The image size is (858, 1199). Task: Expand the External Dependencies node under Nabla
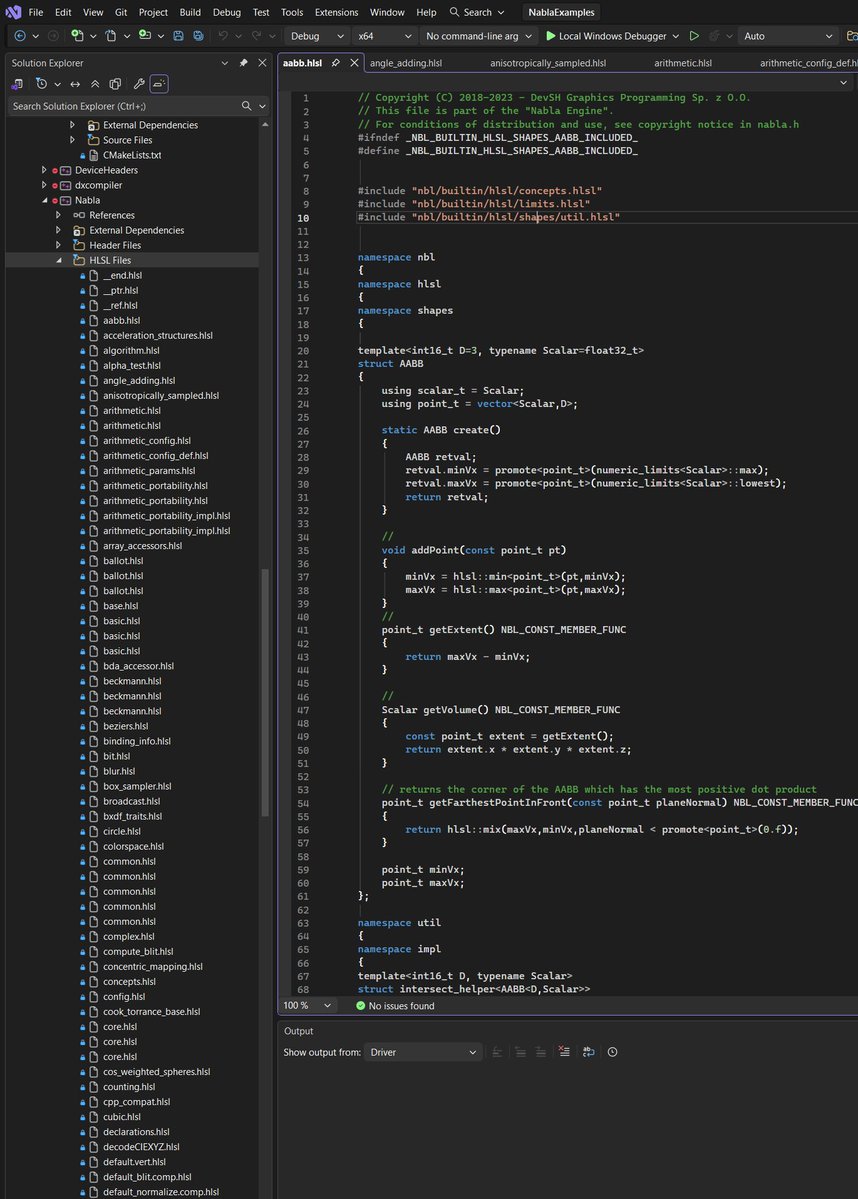[57, 230]
